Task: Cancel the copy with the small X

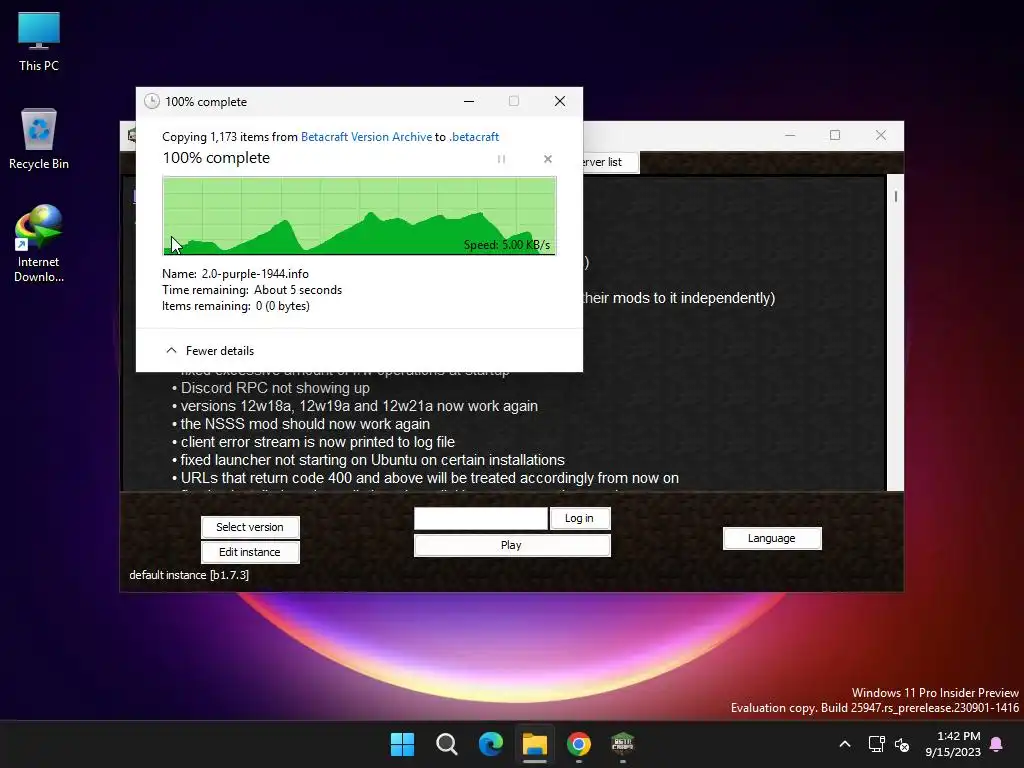Action: pos(548,159)
